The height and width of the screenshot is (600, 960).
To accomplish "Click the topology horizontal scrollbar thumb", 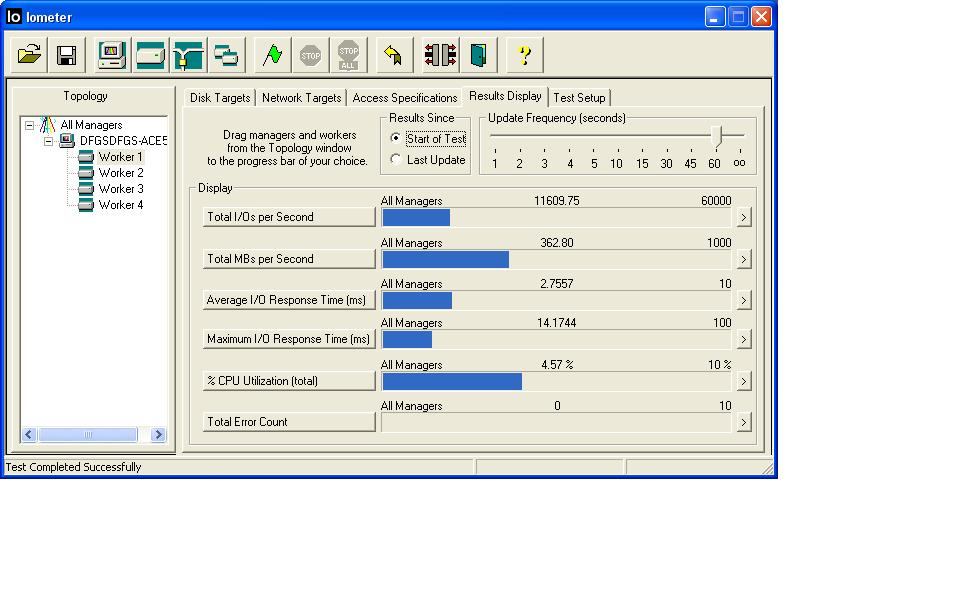I will 88,435.
